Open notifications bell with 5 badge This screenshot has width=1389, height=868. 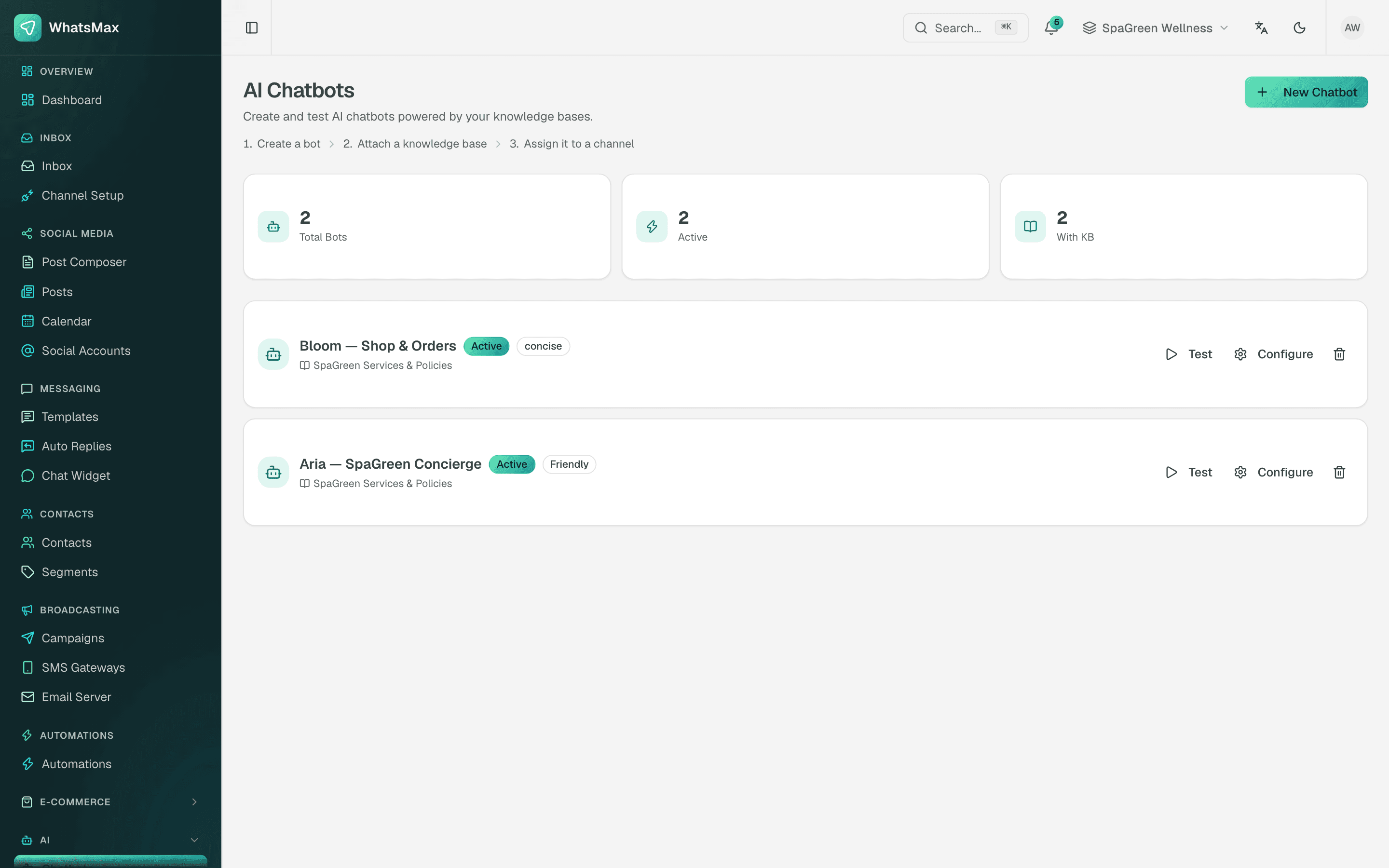(x=1051, y=27)
